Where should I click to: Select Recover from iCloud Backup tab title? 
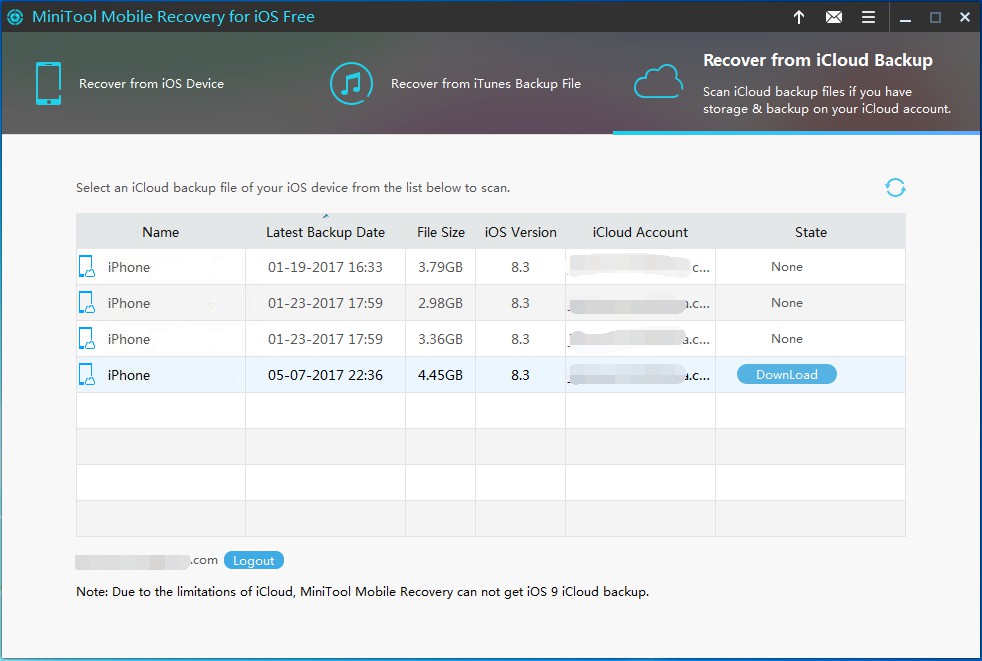[x=817, y=60]
